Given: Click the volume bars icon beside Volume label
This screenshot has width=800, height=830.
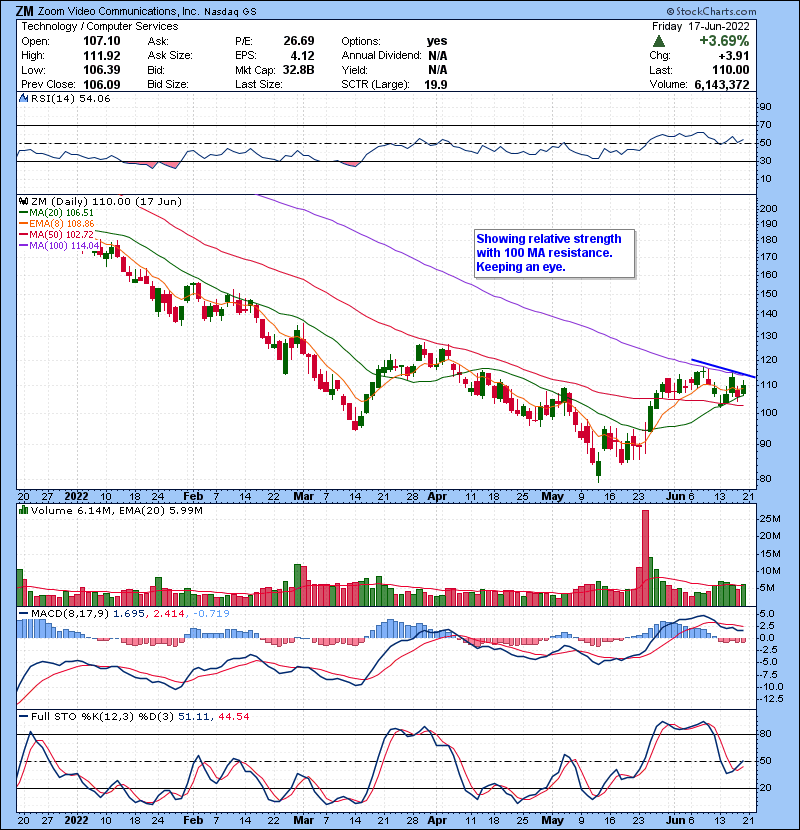Looking at the screenshot, I should pos(23,510).
